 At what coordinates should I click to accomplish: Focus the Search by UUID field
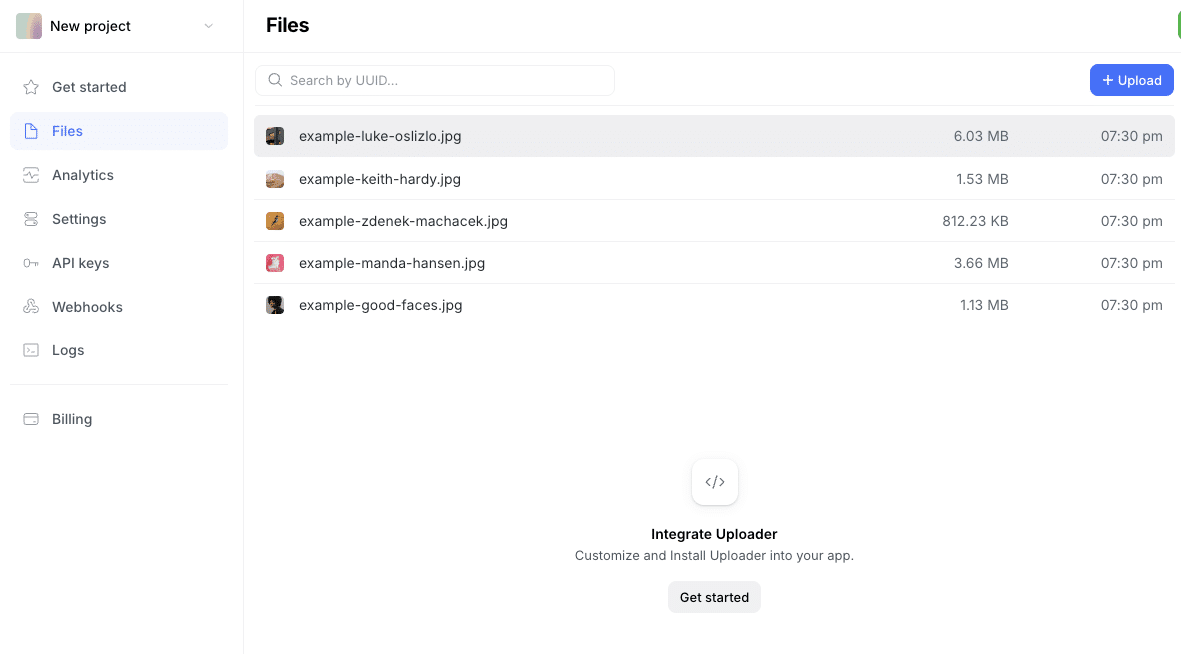click(x=435, y=80)
